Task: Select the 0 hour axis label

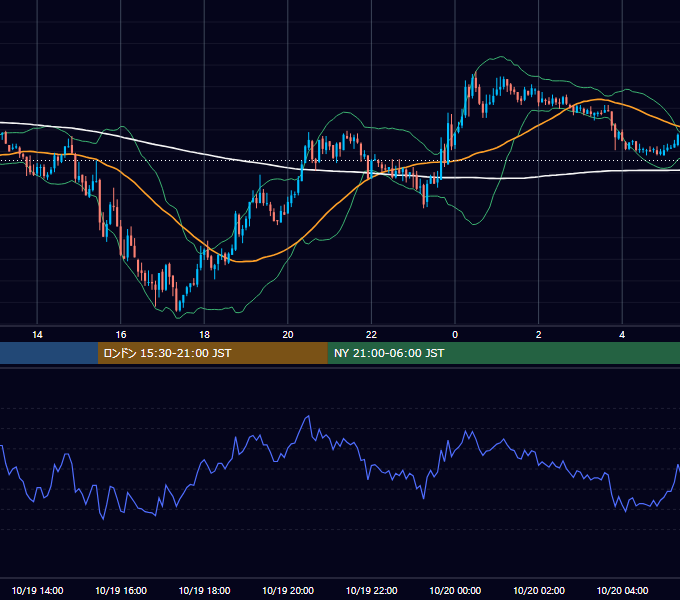Action: click(x=455, y=335)
